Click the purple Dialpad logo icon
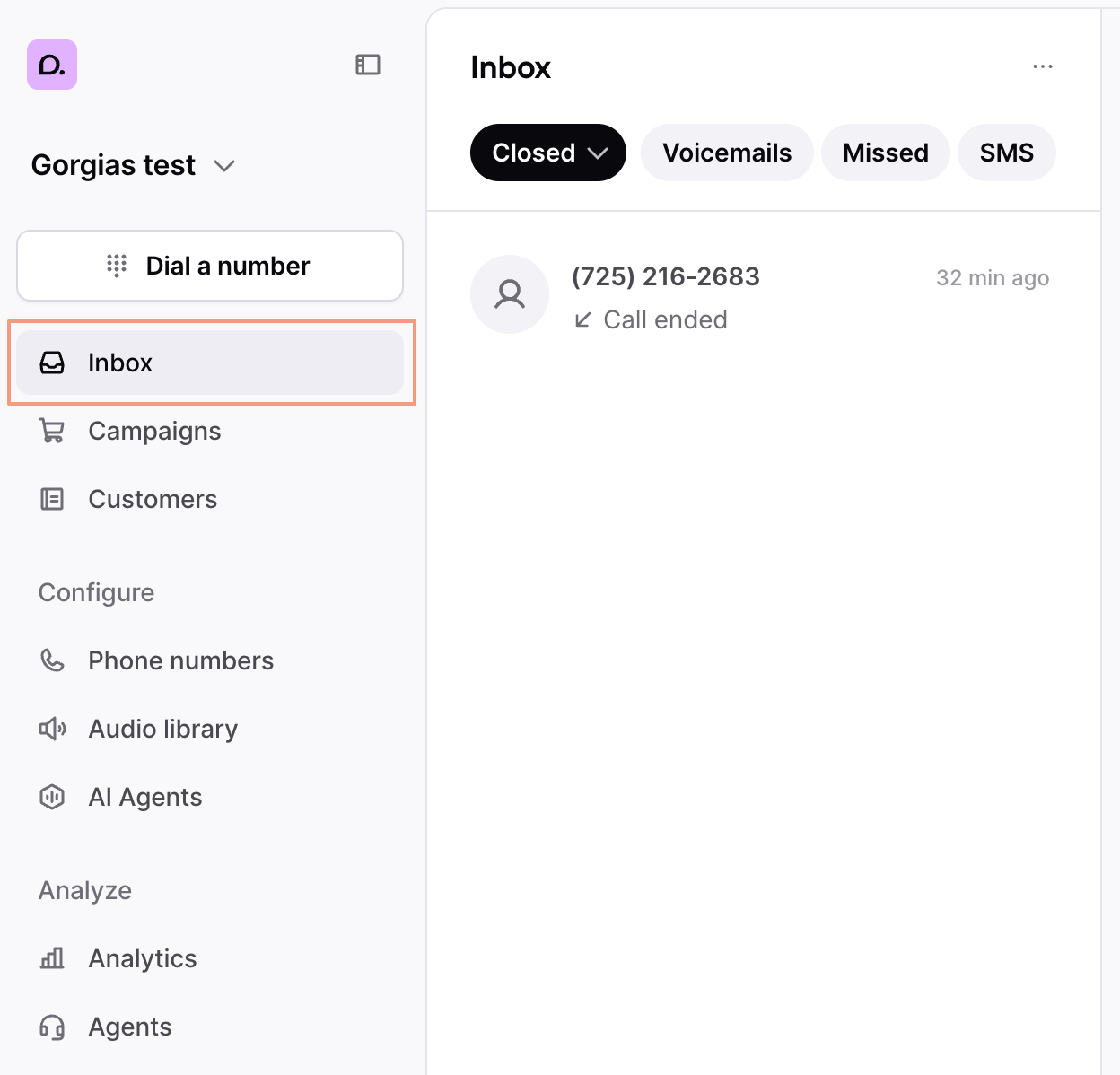This screenshot has height=1075, width=1120. (x=52, y=65)
